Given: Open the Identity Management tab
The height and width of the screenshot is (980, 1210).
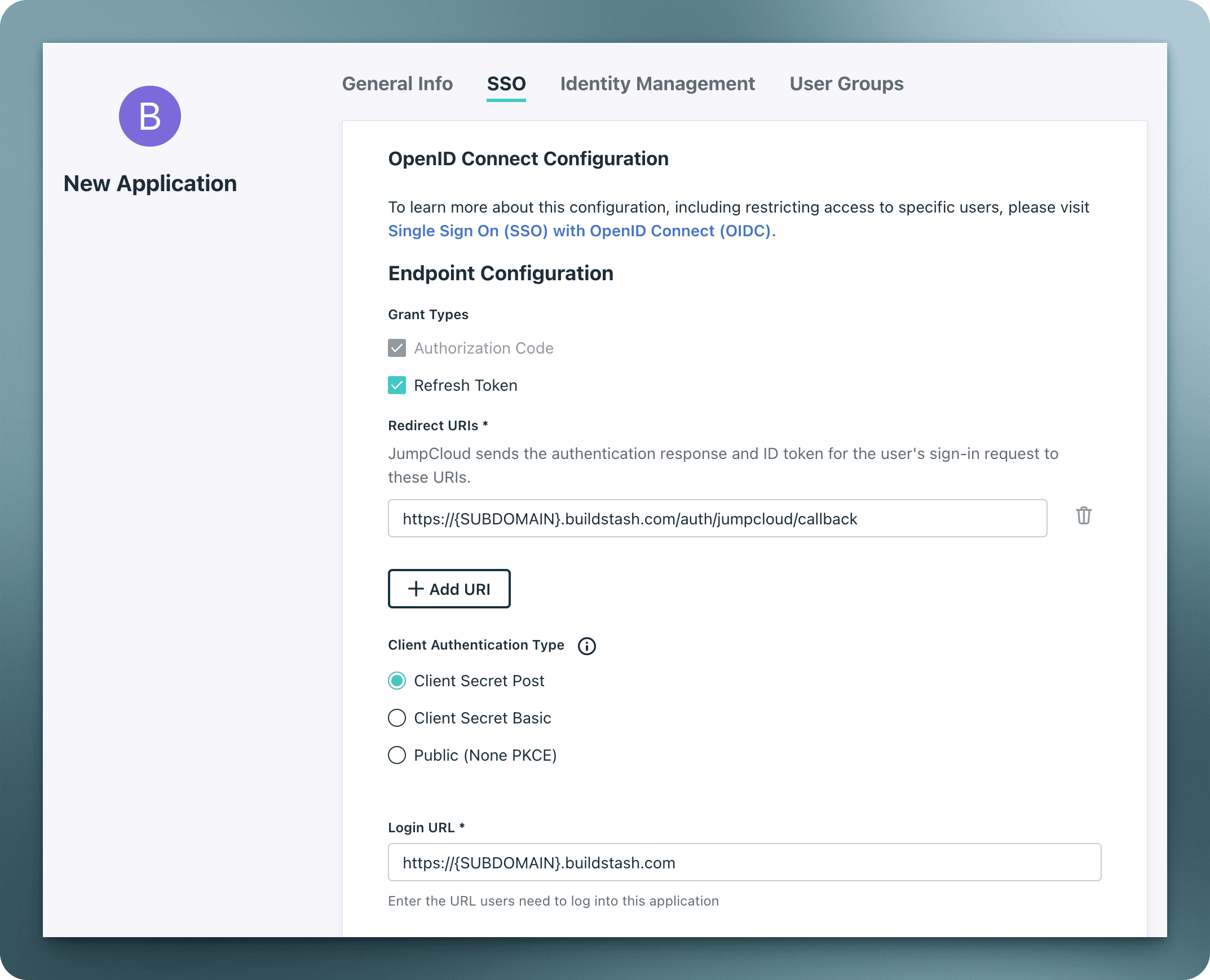Looking at the screenshot, I should [657, 83].
